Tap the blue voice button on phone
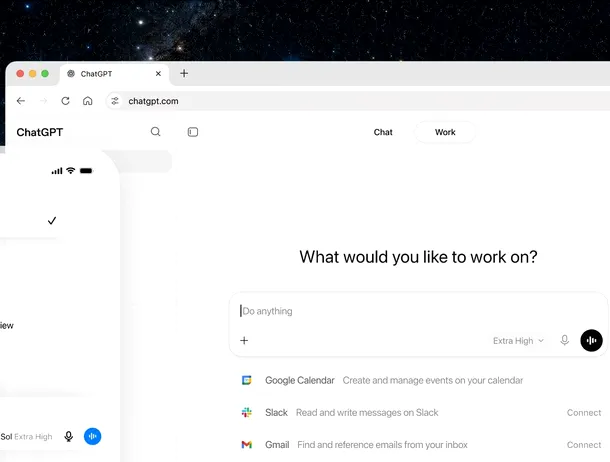Screen dimensions: 610x462 [93, 436]
